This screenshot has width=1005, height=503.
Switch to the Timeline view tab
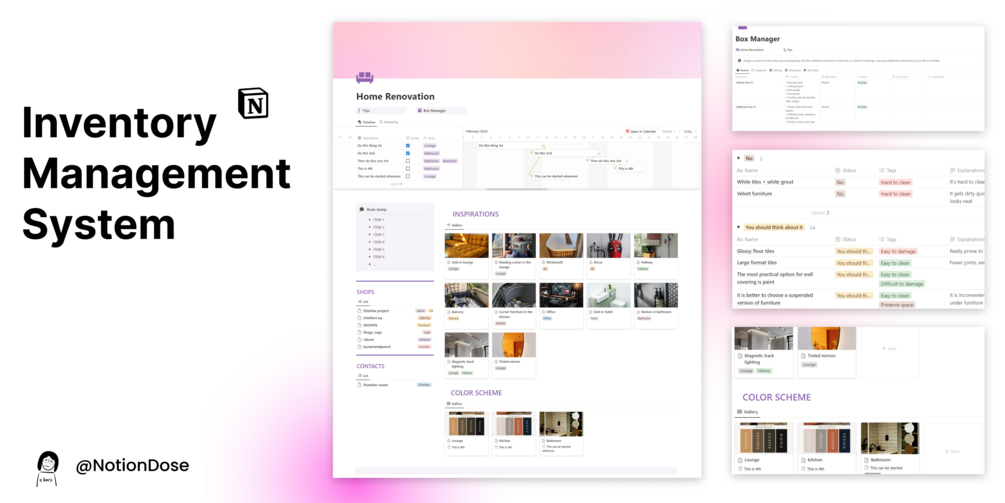pos(367,122)
